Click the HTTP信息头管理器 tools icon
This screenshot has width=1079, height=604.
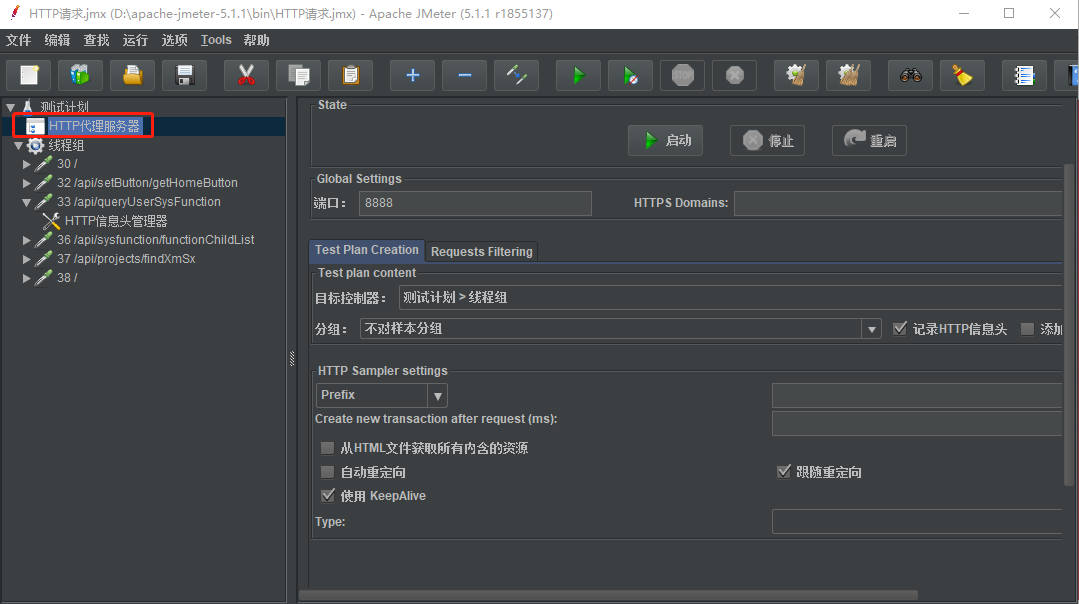[x=51, y=221]
